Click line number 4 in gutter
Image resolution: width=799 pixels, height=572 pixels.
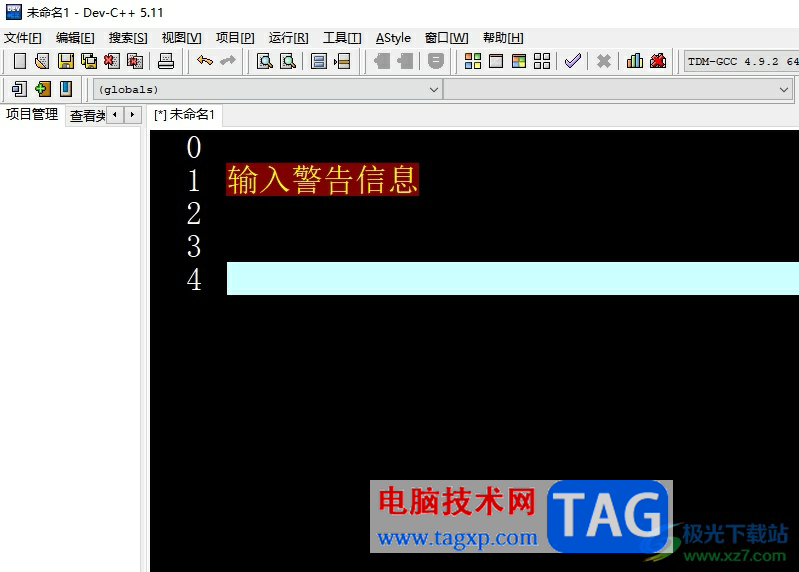194,280
